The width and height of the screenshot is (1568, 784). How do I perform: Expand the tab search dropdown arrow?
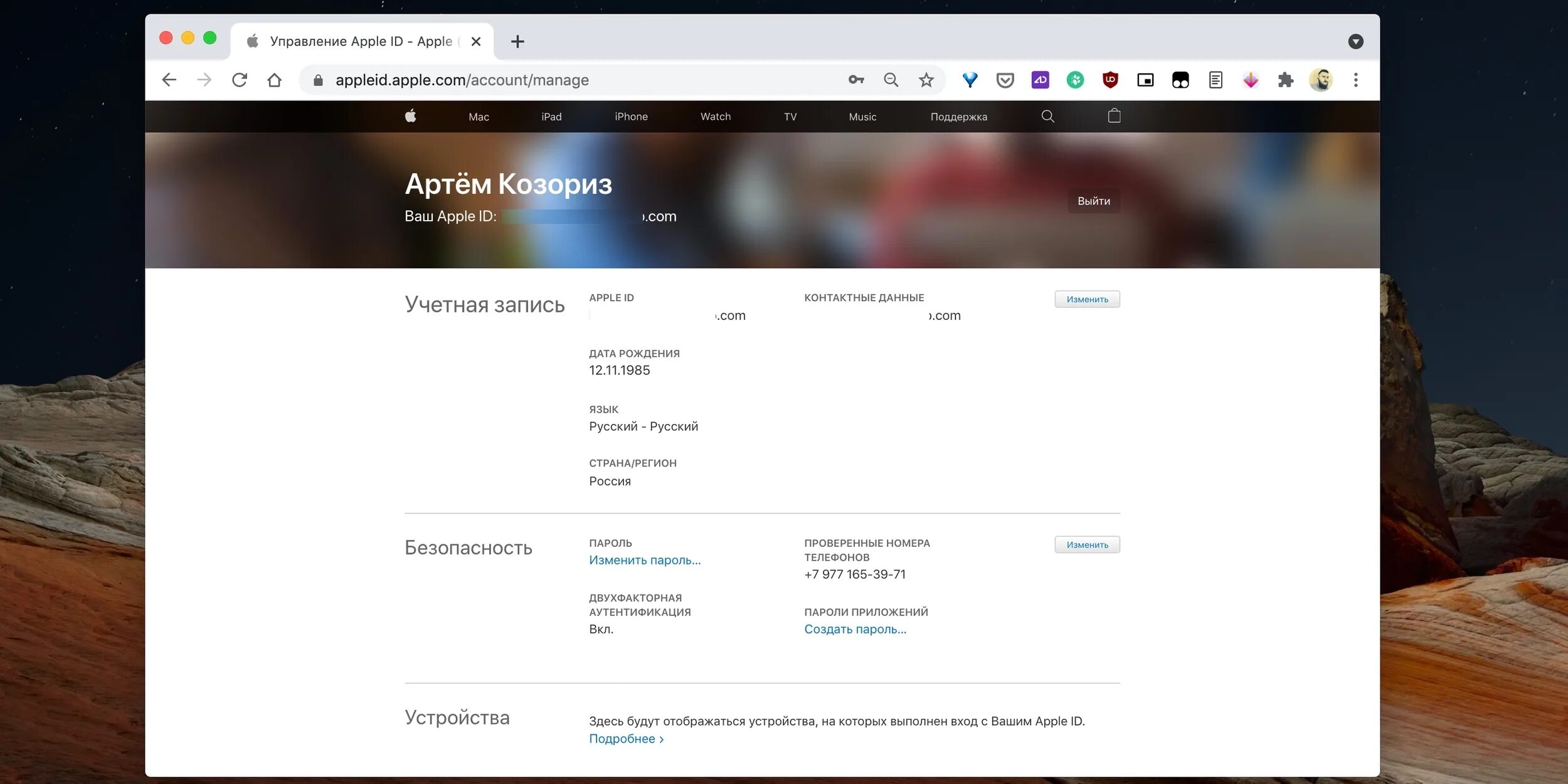(1355, 41)
